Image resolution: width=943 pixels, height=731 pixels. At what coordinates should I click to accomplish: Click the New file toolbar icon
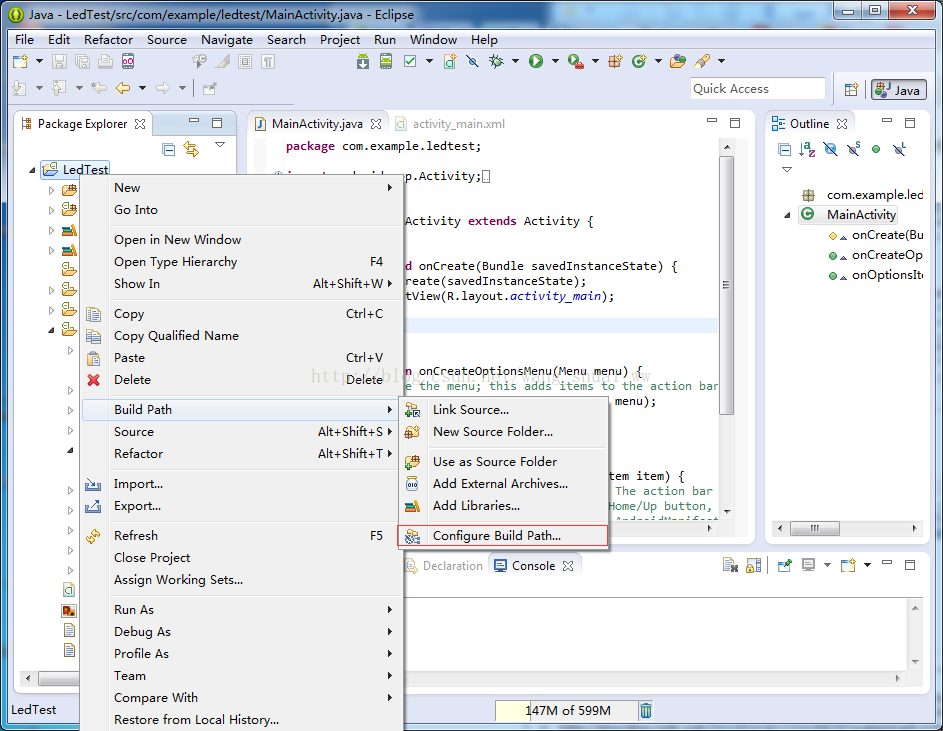[x=20, y=61]
